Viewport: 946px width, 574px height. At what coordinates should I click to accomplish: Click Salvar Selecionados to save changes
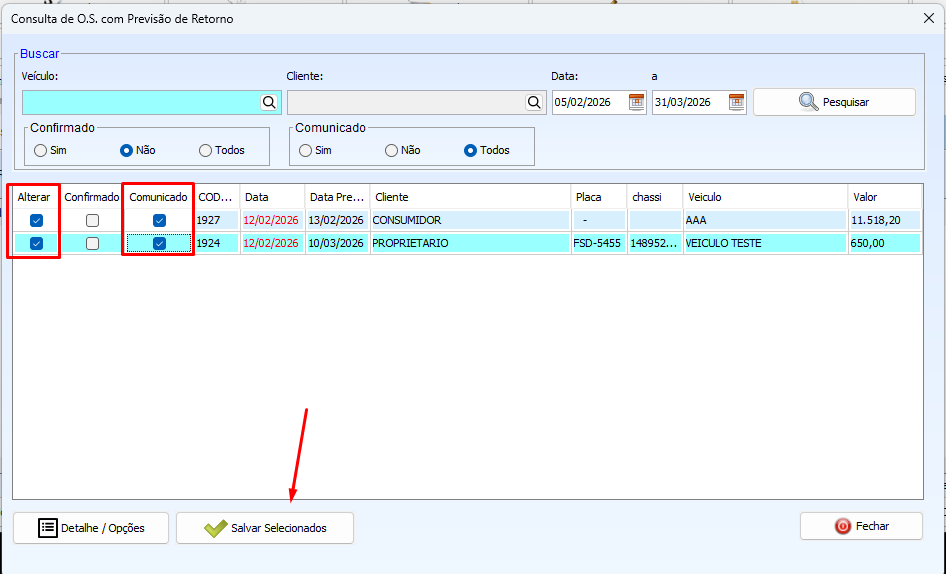point(265,528)
